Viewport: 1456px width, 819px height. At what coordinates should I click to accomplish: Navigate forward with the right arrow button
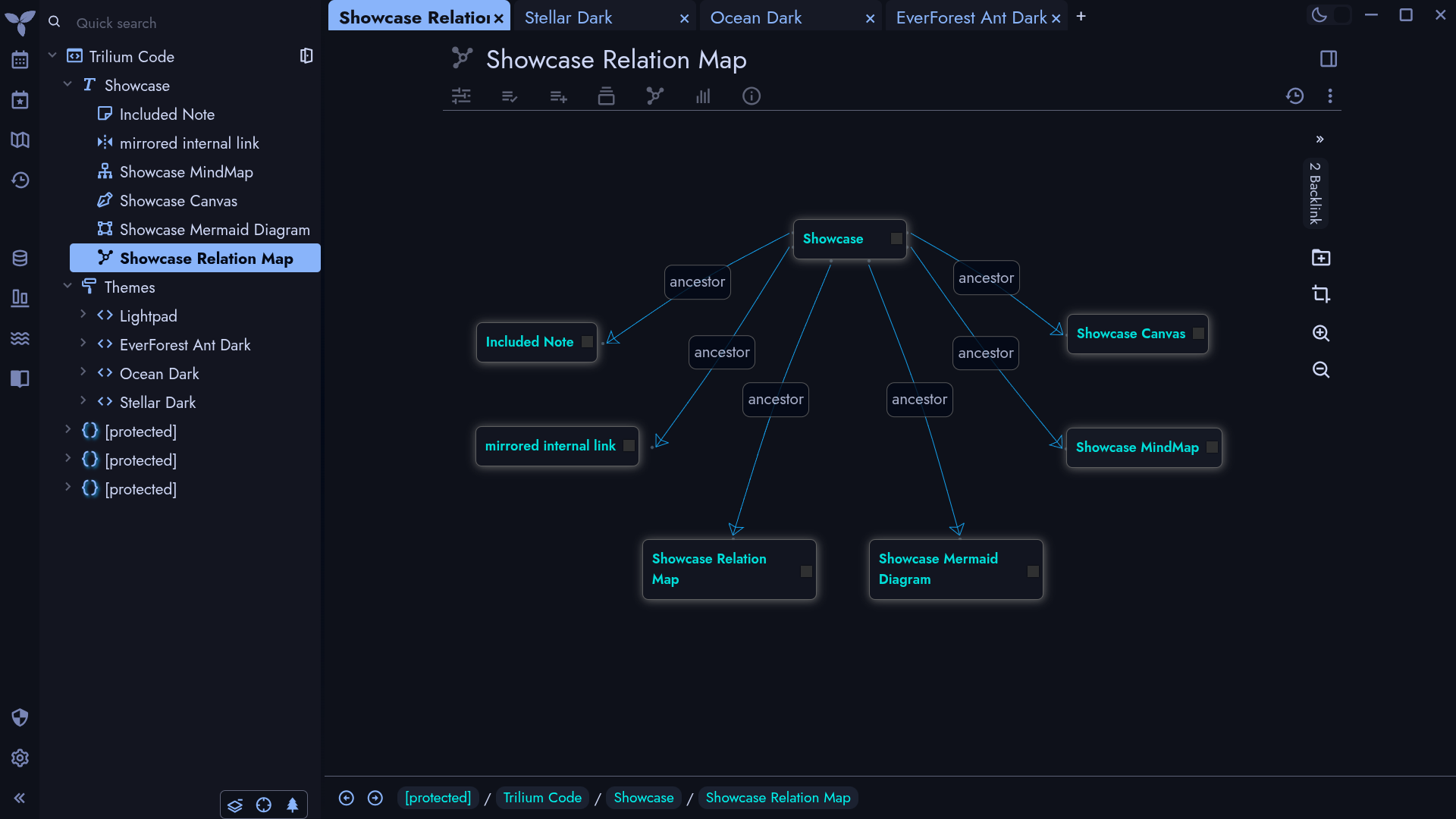(375, 798)
